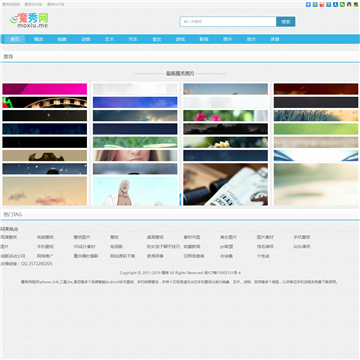Open the 动物 category in navigation bar
The height and width of the screenshot is (360, 360).
click(x=86, y=39)
